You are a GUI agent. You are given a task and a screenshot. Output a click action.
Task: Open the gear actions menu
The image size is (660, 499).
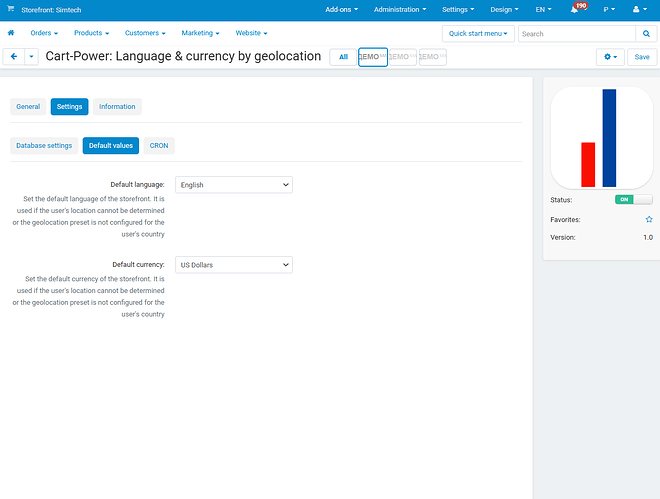coord(610,57)
